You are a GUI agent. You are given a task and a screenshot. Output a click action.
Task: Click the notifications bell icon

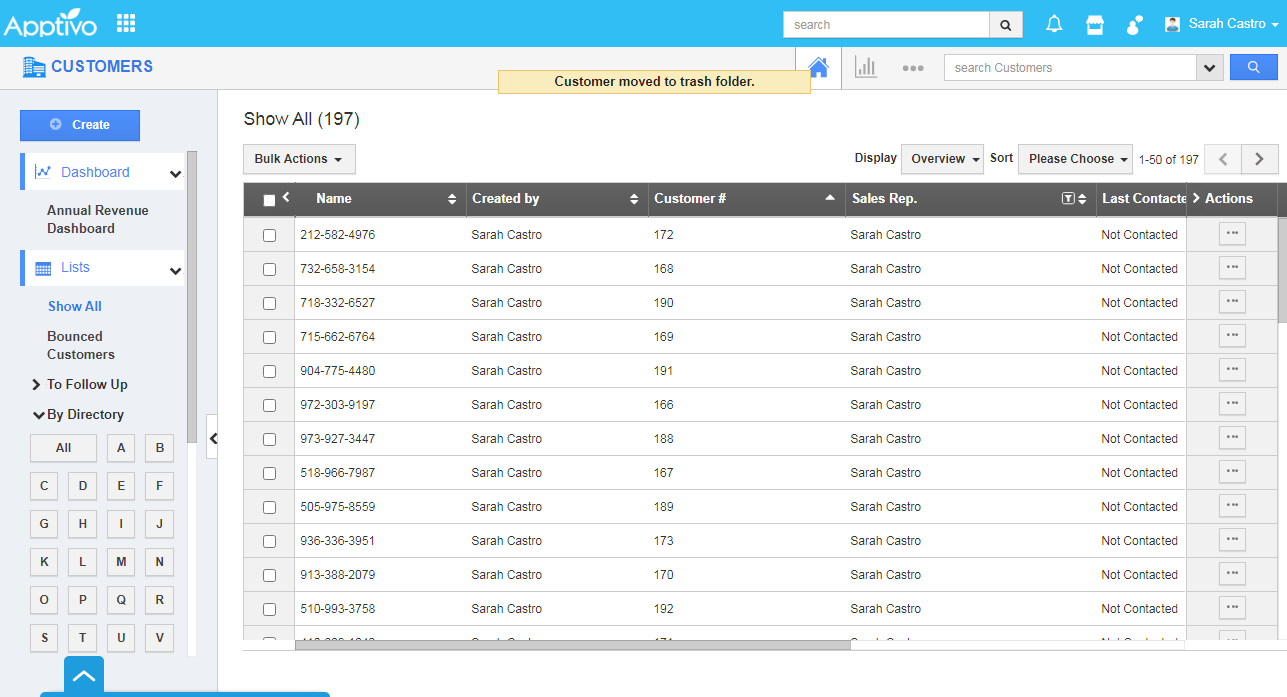[x=1054, y=24]
